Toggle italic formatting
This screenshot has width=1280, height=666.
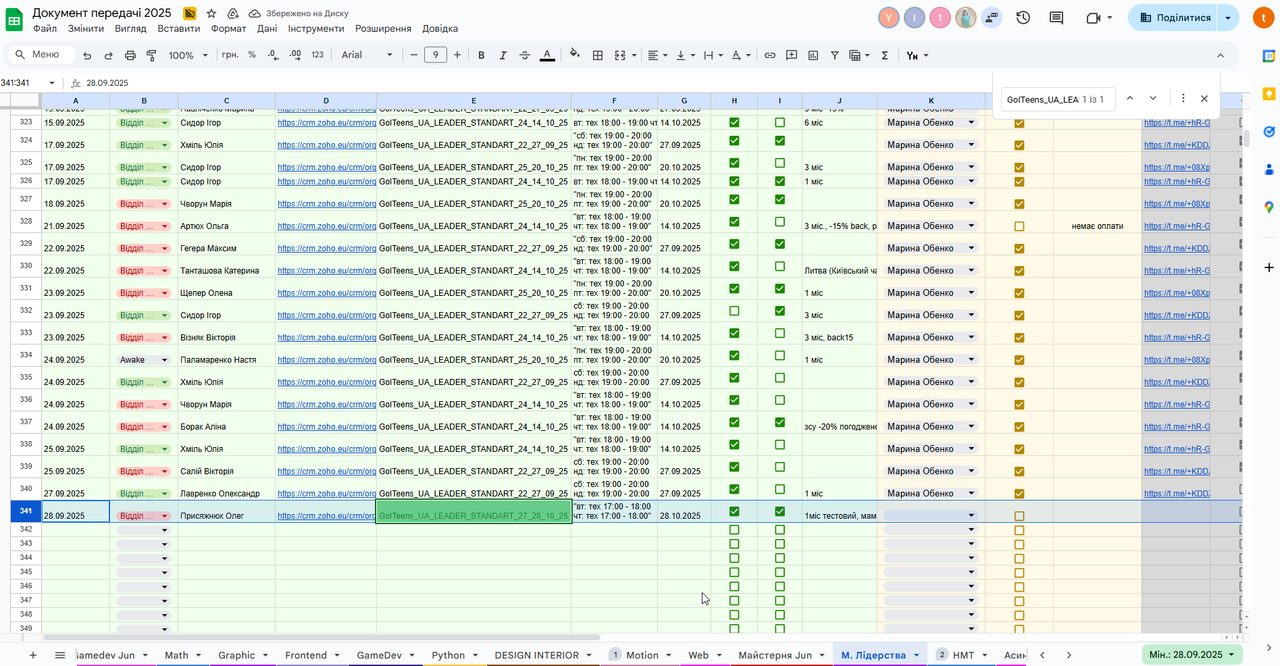click(x=503, y=55)
